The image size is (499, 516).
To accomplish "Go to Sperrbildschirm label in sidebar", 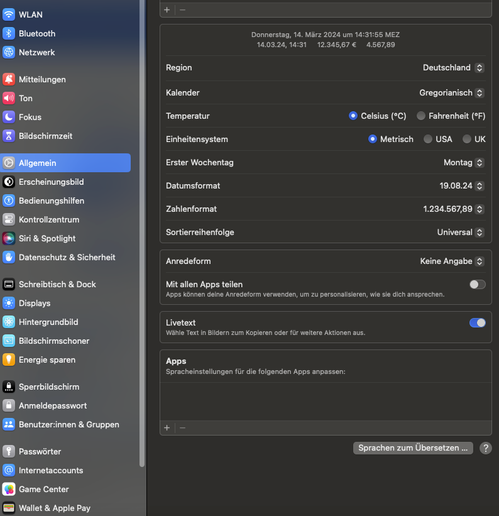I will pos(49,387).
